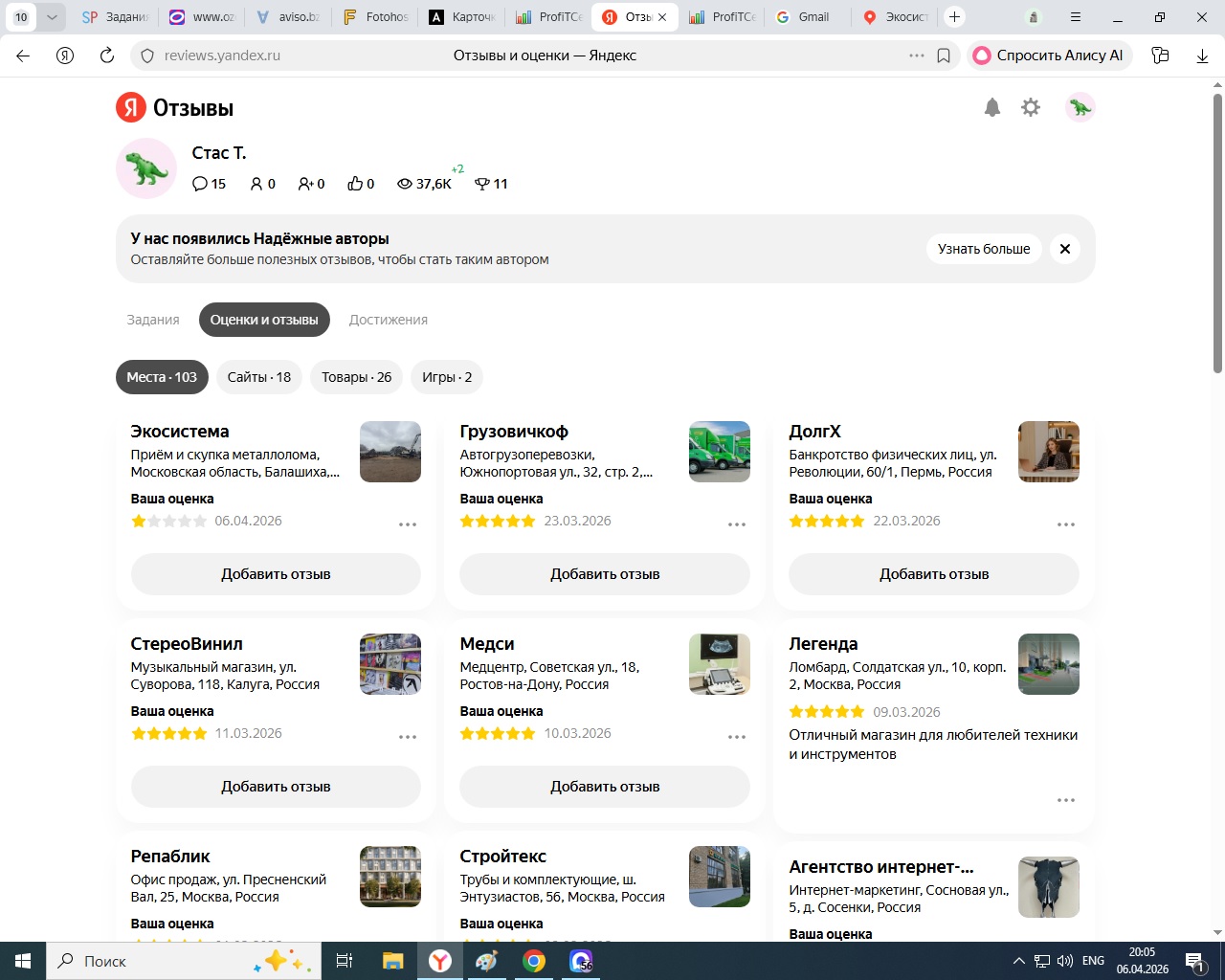This screenshot has height=980, width=1225.
Task: Open СтереоВинил photo thumbnail
Action: tap(390, 664)
